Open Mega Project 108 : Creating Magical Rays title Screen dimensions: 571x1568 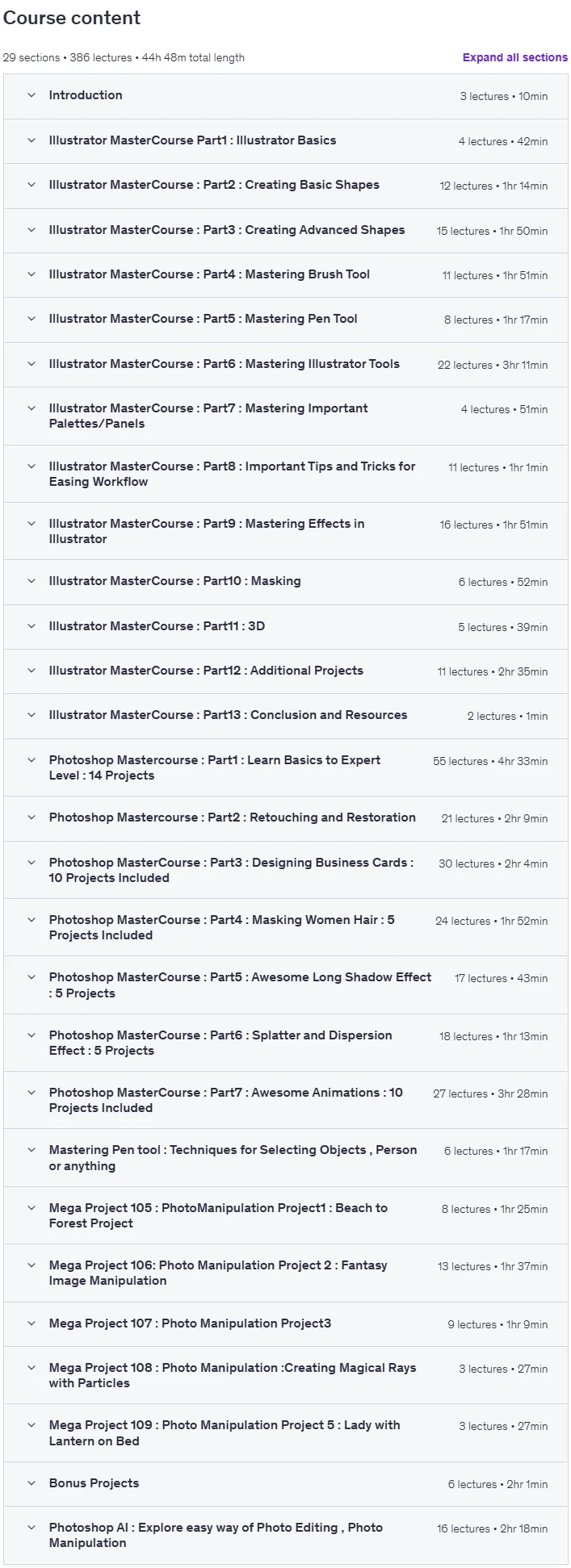click(233, 1375)
